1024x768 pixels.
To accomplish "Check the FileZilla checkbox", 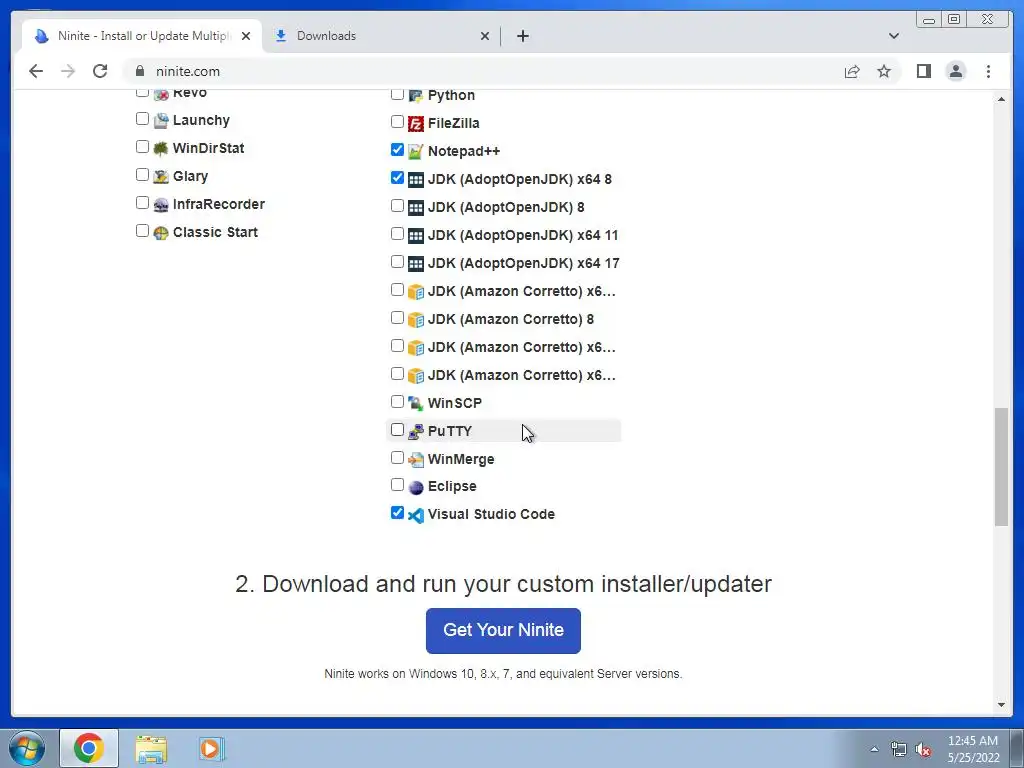I will tap(397, 121).
